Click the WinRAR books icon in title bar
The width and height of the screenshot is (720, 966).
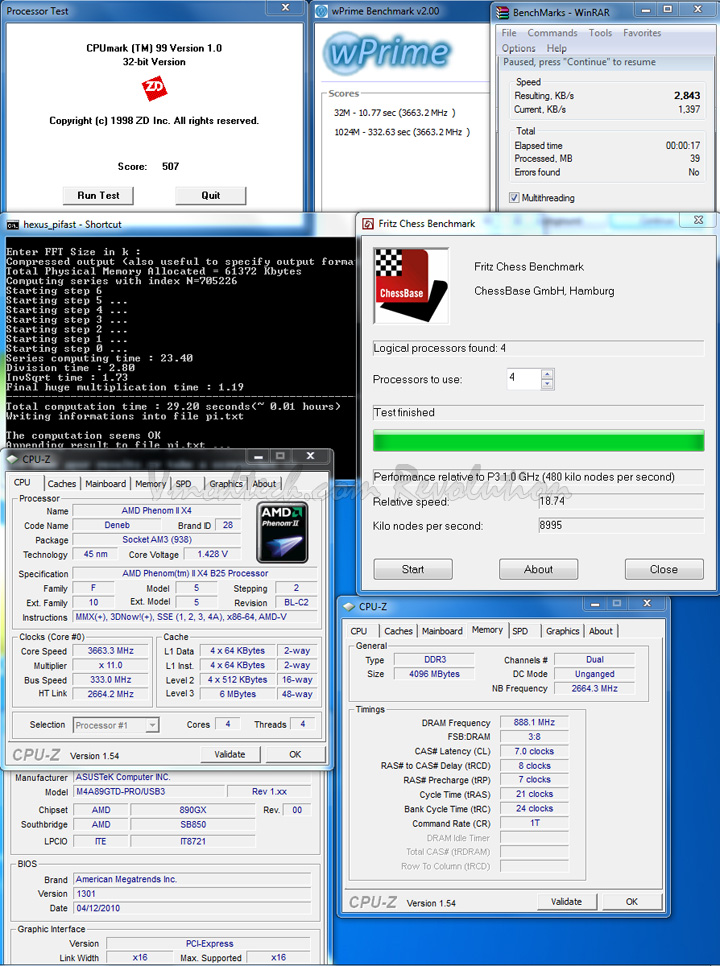pos(503,12)
